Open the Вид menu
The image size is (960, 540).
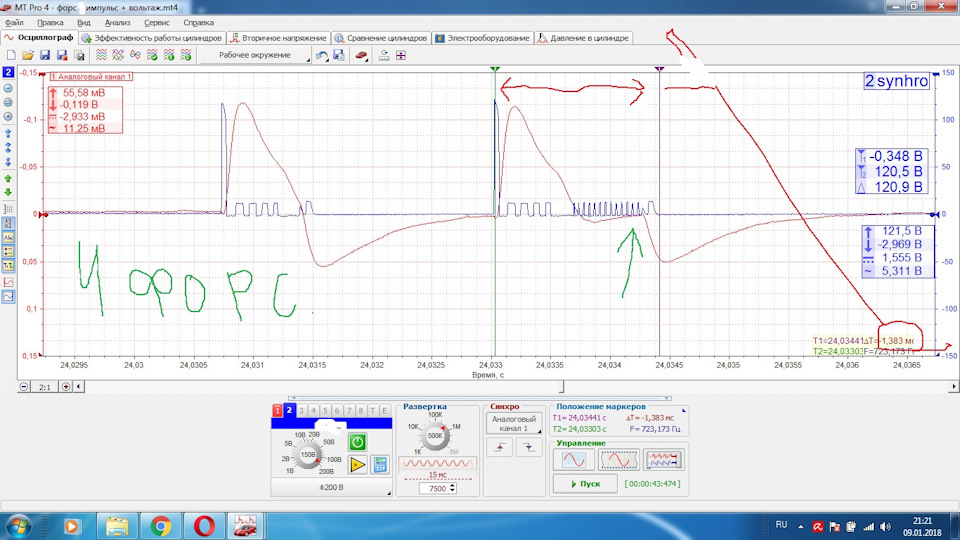coord(84,23)
